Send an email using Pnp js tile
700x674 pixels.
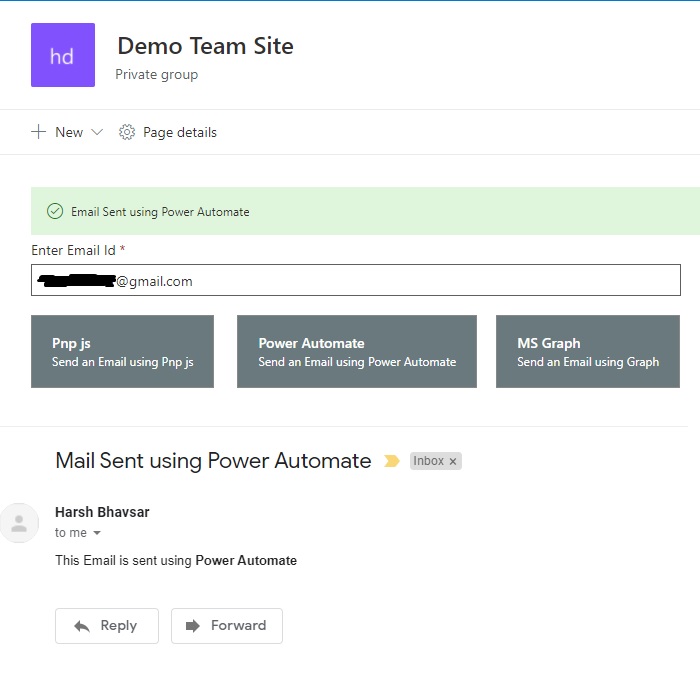[122, 351]
